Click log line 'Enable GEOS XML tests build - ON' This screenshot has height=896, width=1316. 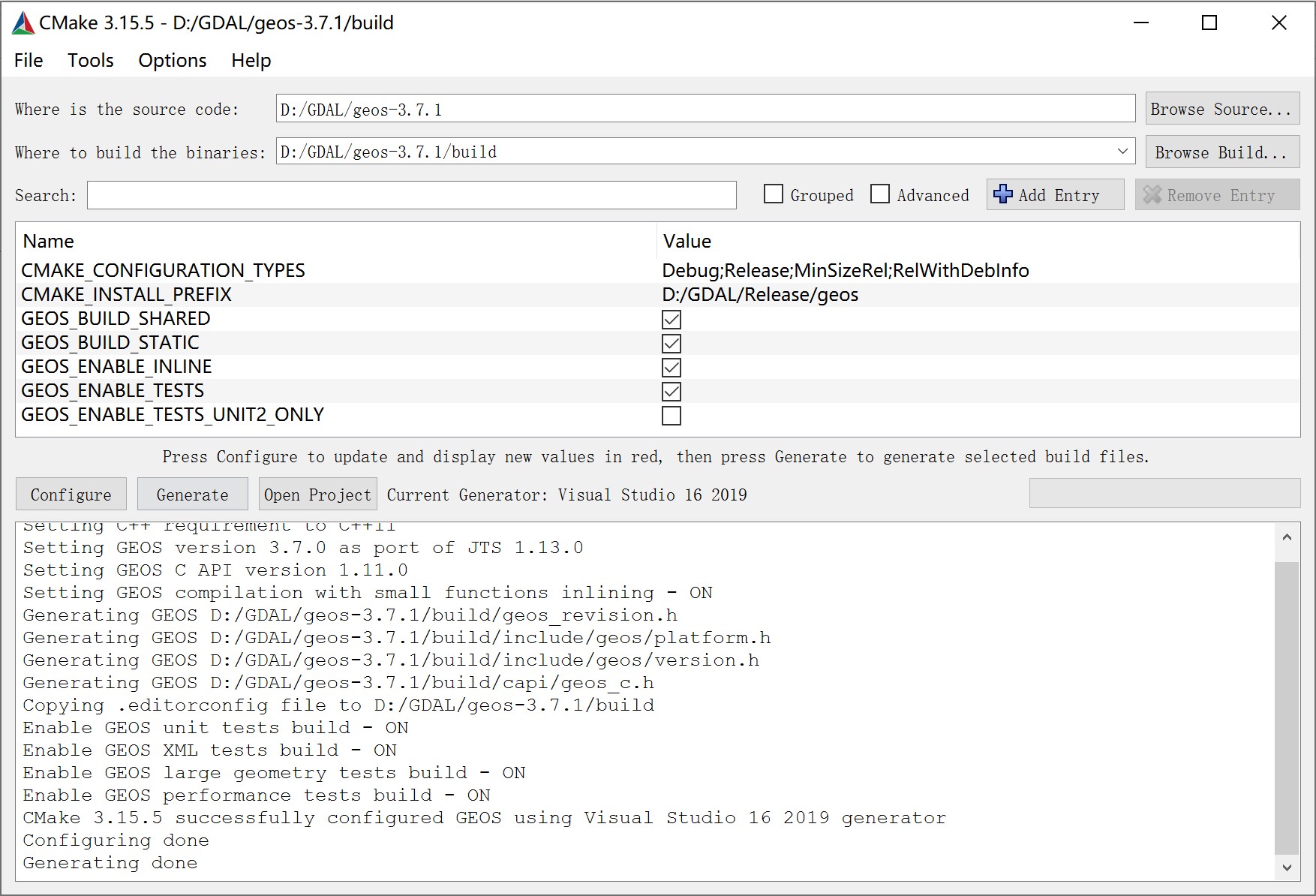pyautogui.click(x=210, y=750)
